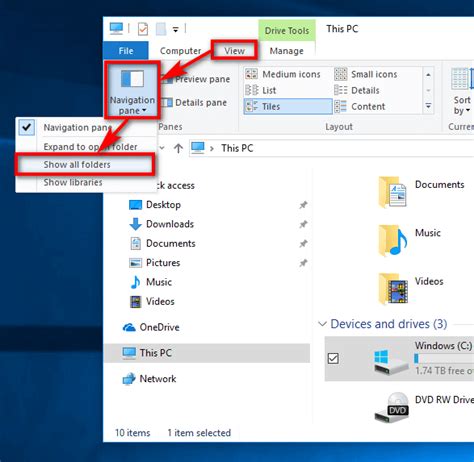Open the File ribbon tab
Image resolution: width=474 pixels, height=462 pixels.
click(x=126, y=51)
